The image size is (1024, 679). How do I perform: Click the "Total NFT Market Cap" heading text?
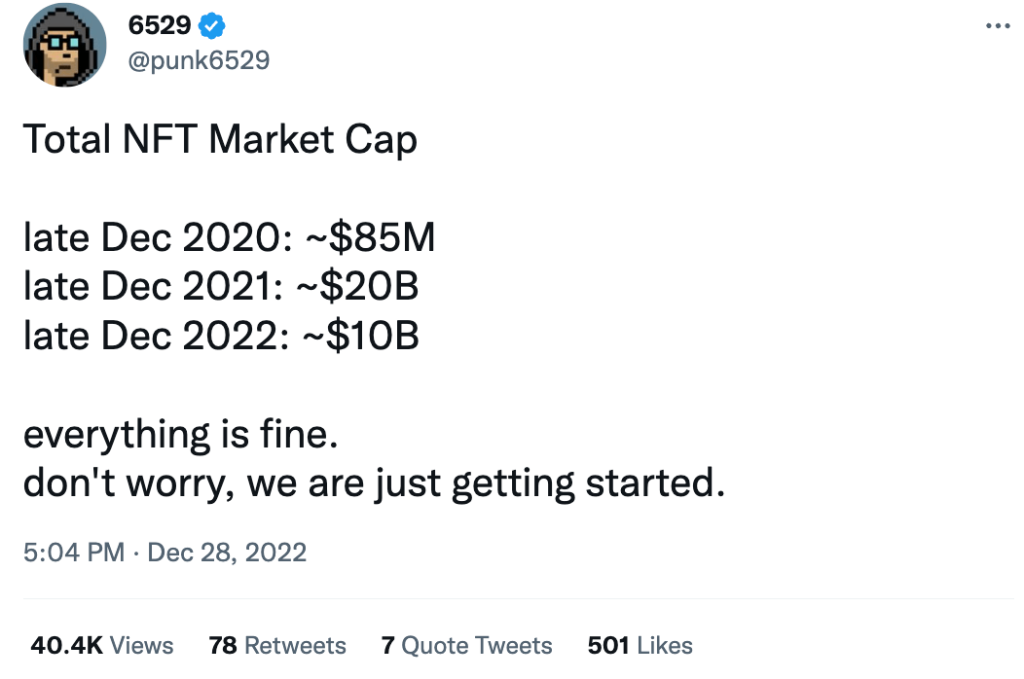pos(220,140)
